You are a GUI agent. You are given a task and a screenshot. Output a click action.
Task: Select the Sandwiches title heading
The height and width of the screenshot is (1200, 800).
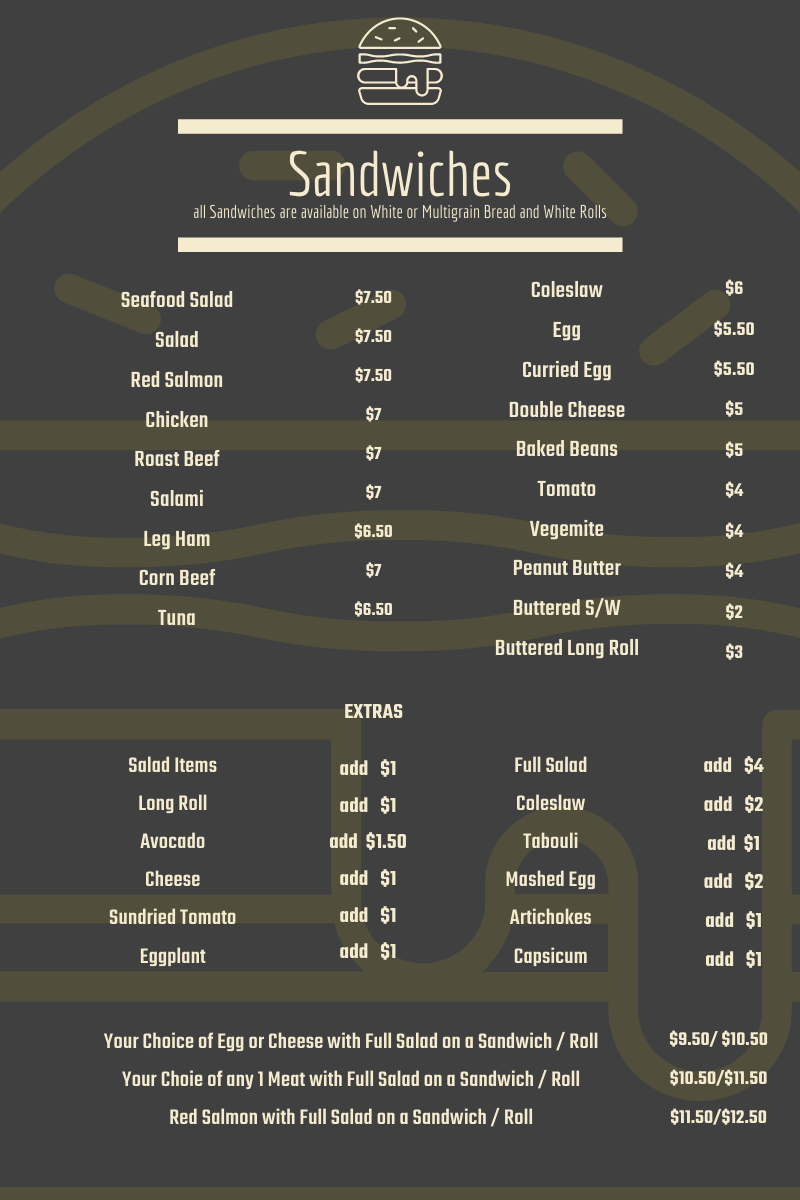coord(400,175)
